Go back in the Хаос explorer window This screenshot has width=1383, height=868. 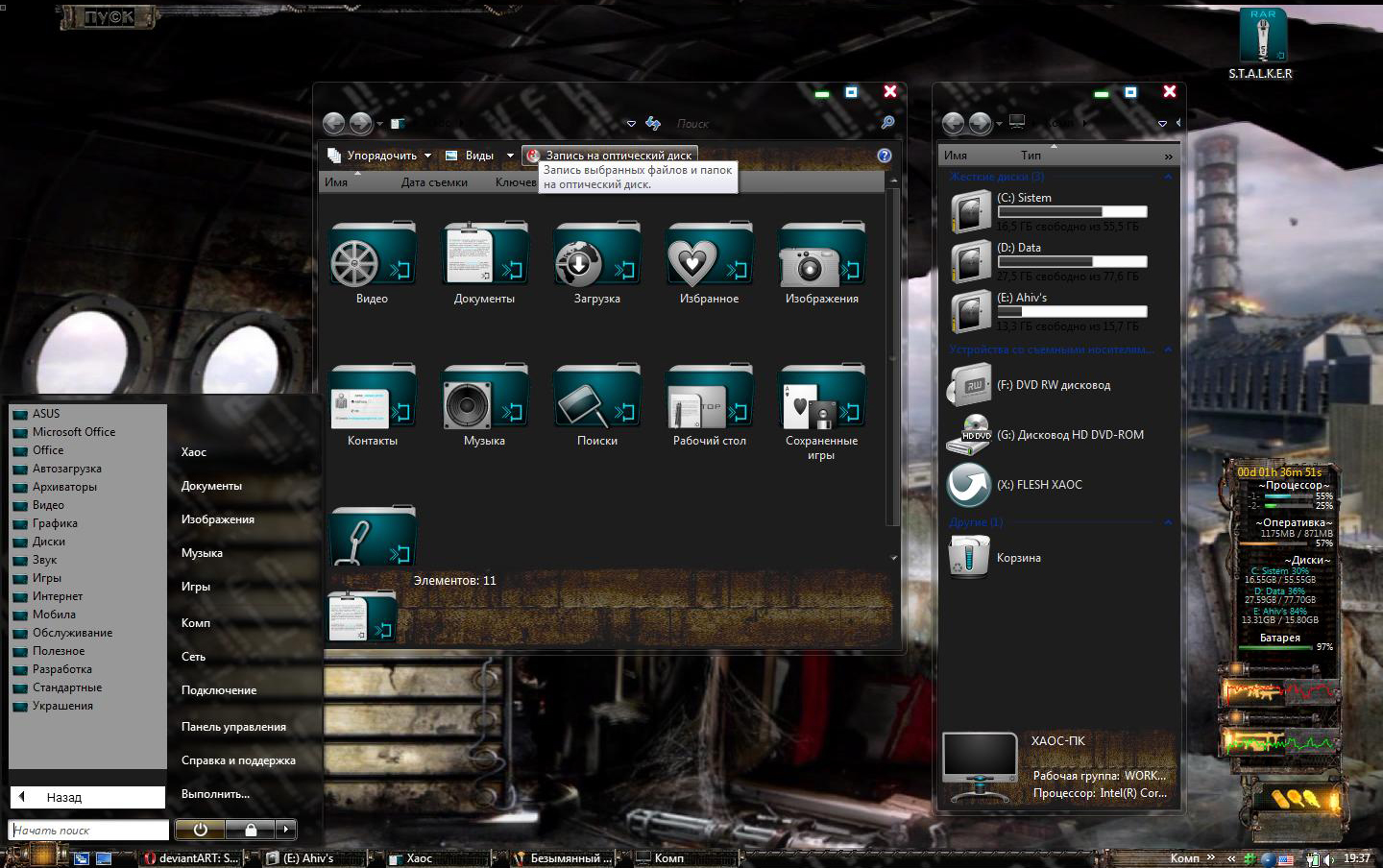point(333,123)
